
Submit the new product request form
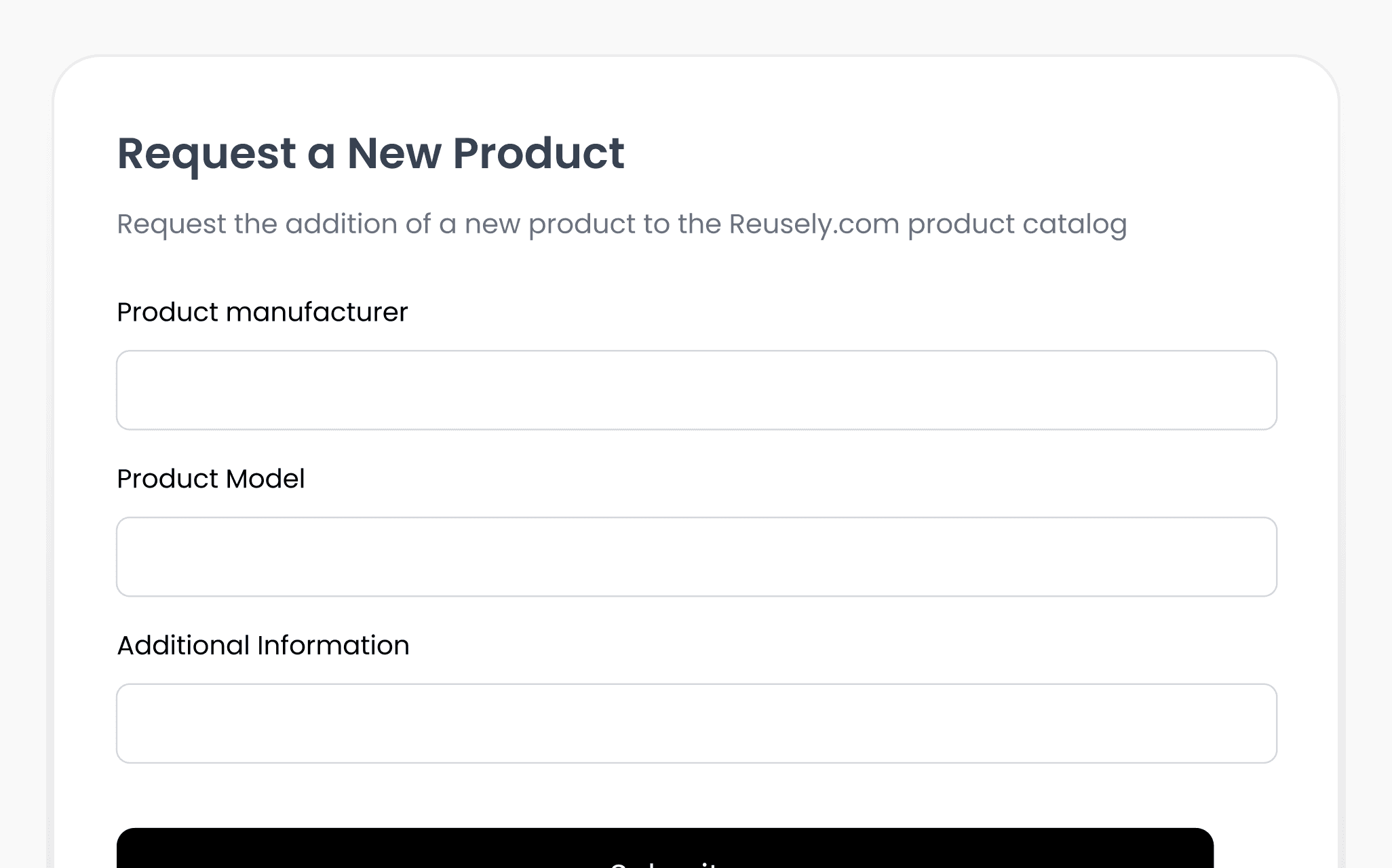point(665,848)
